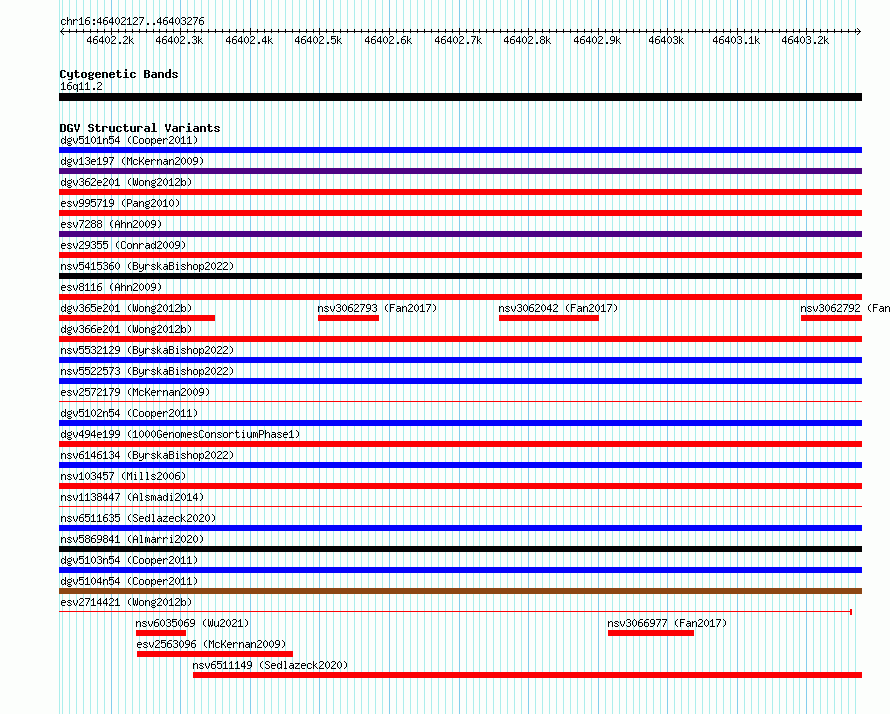890x714 pixels.
Task: Click the Cytogenetic Bands track heading
Action: 119,74
